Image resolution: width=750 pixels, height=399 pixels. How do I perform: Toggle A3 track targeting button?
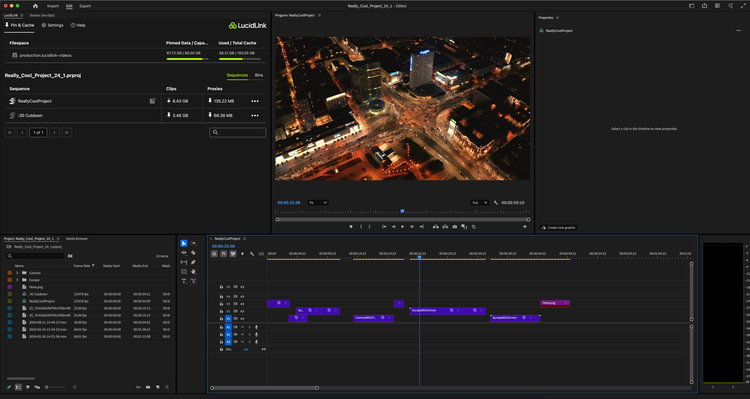(228, 342)
